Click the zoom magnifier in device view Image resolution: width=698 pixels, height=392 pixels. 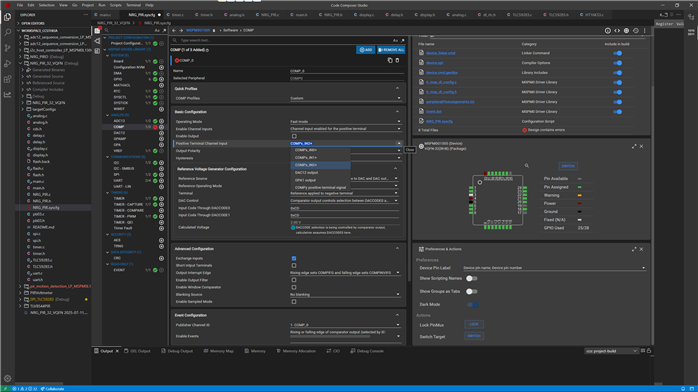pyautogui.click(x=527, y=166)
